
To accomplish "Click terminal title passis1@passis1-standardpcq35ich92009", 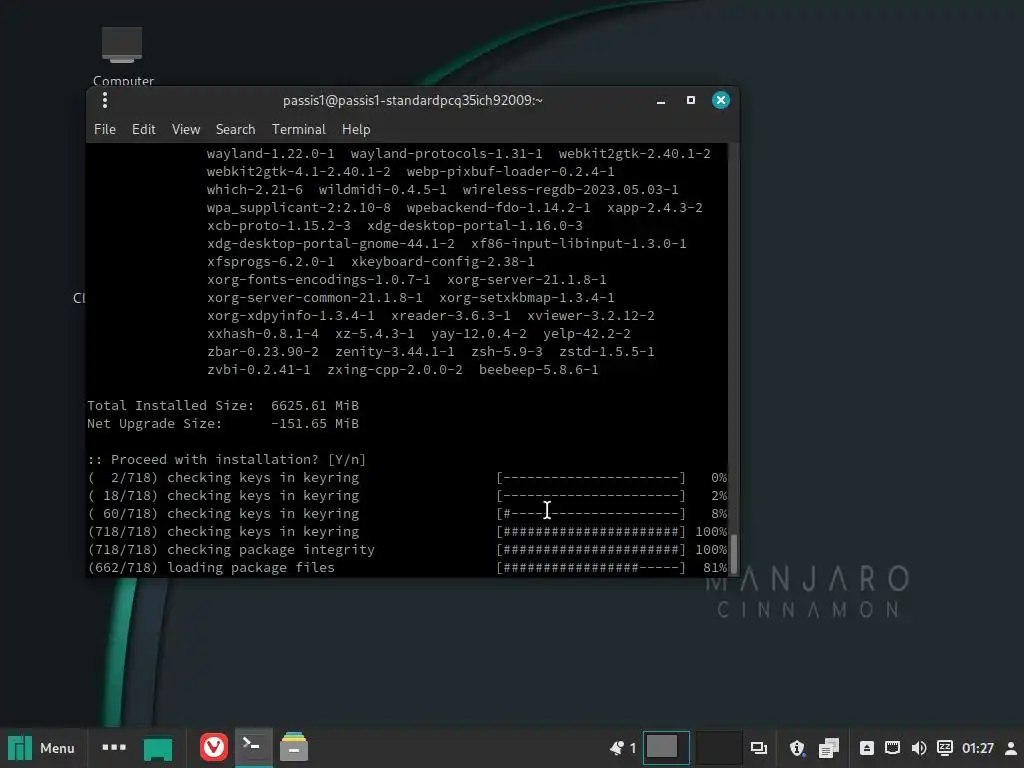I will point(413,101).
